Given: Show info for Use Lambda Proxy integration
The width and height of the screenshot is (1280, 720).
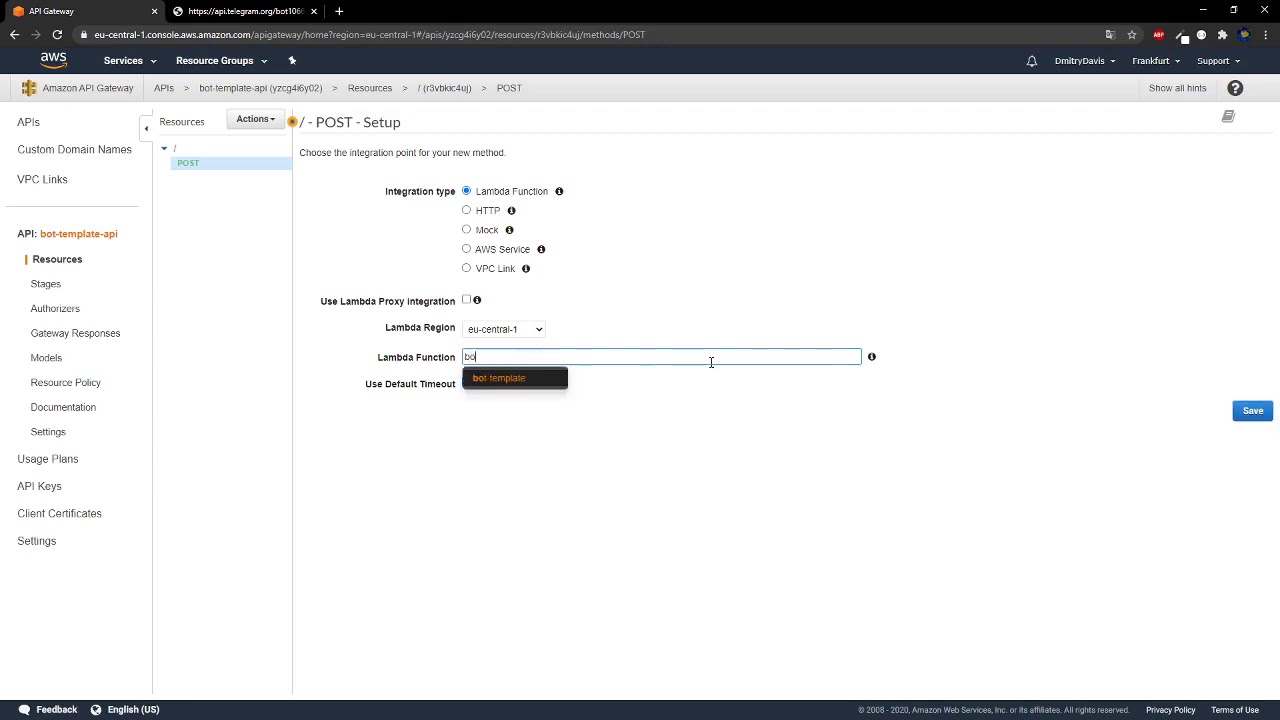Looking at the screenshot, I should (477, 300).
